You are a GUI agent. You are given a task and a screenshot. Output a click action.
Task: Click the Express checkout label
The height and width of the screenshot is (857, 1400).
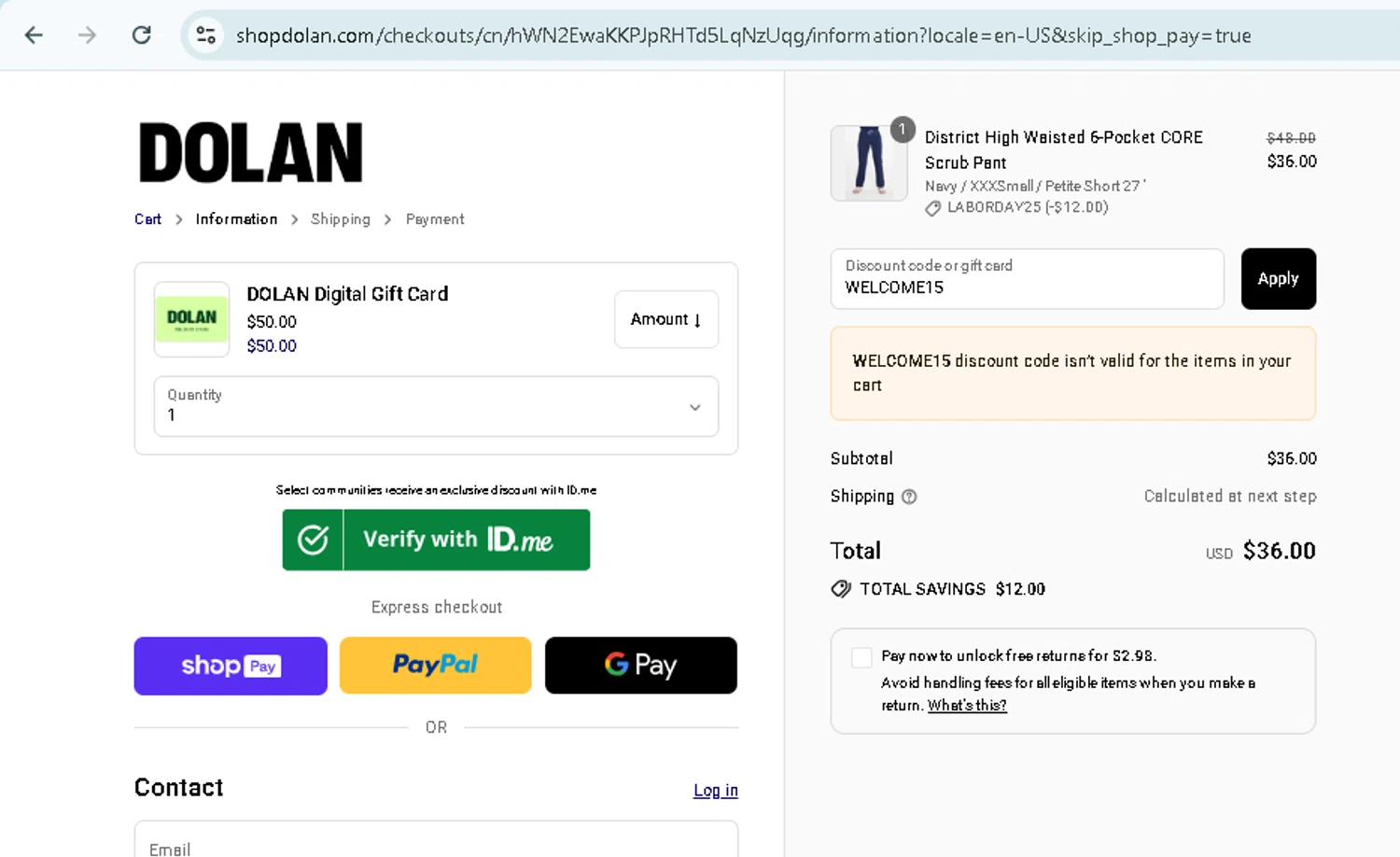(x=437, y=607)
